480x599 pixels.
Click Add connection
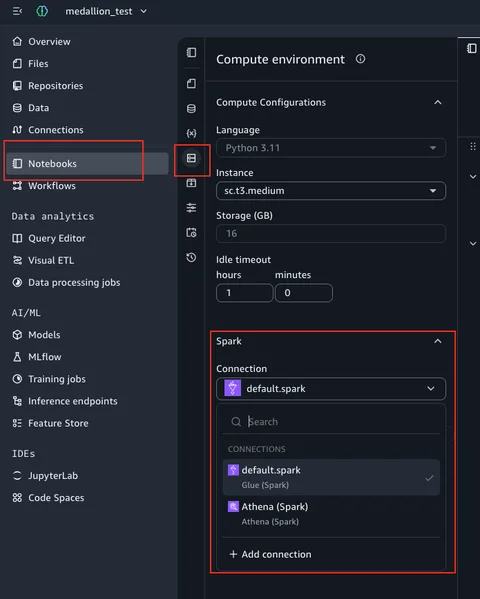270,554
